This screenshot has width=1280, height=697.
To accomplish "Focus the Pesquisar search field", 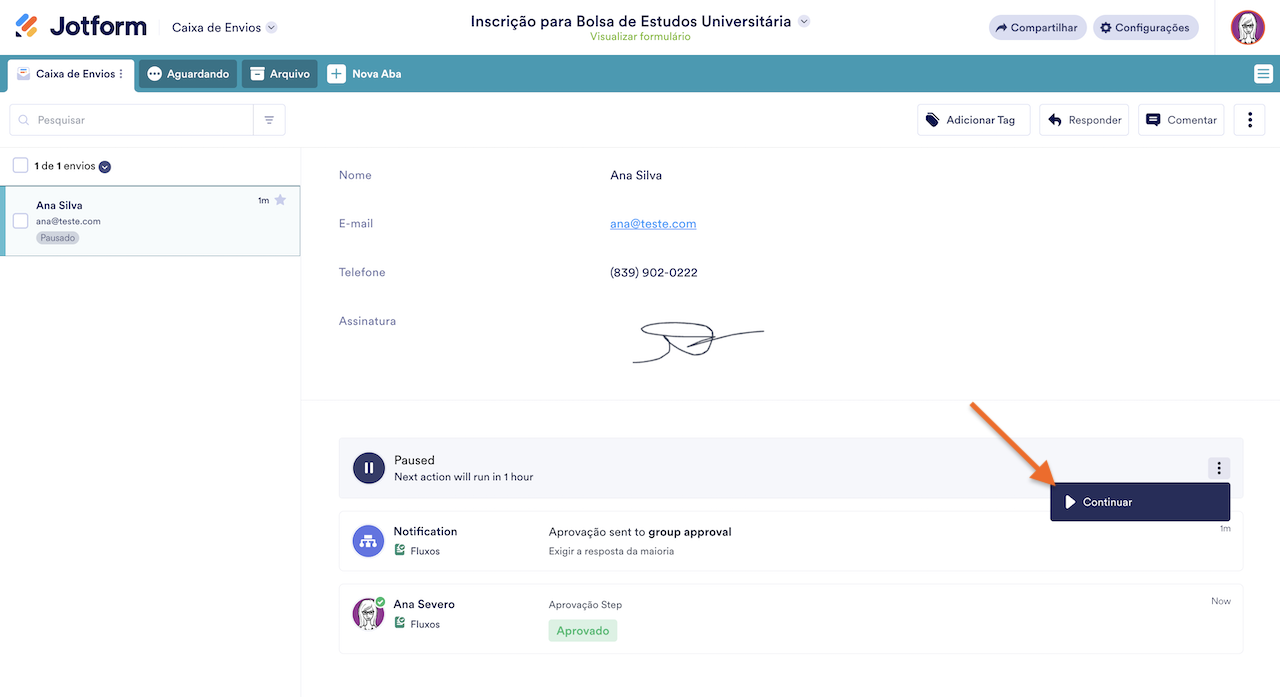I will click(x=132, y=120).
